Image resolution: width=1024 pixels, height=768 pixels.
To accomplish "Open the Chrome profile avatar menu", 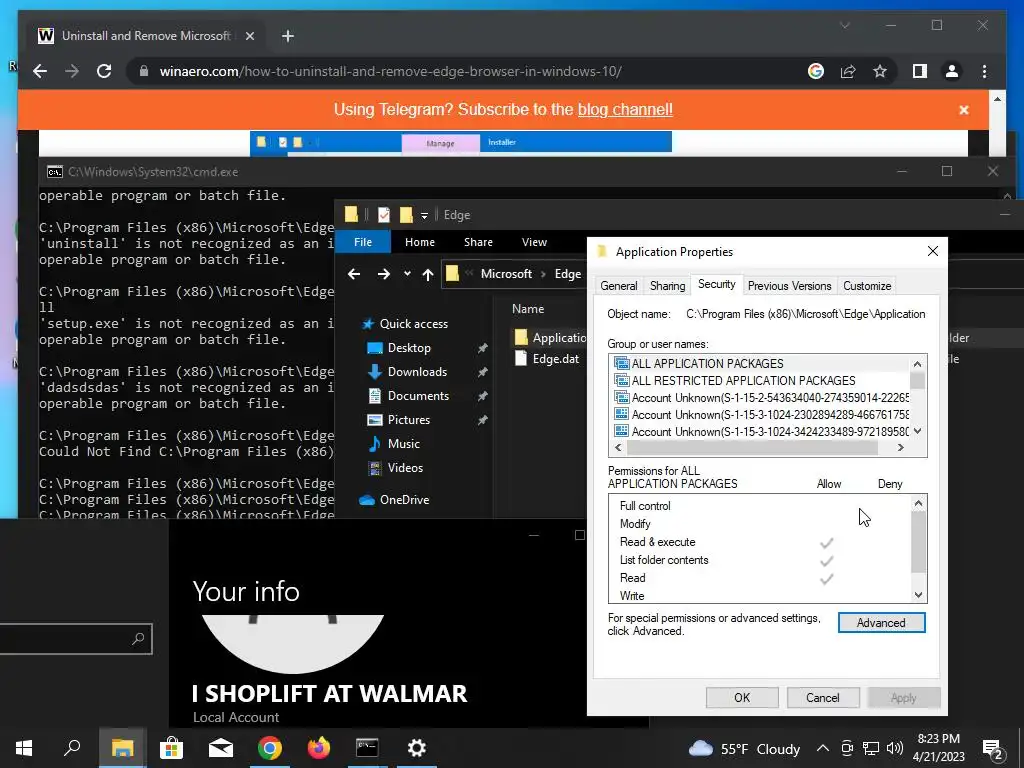I will (952, 71).
